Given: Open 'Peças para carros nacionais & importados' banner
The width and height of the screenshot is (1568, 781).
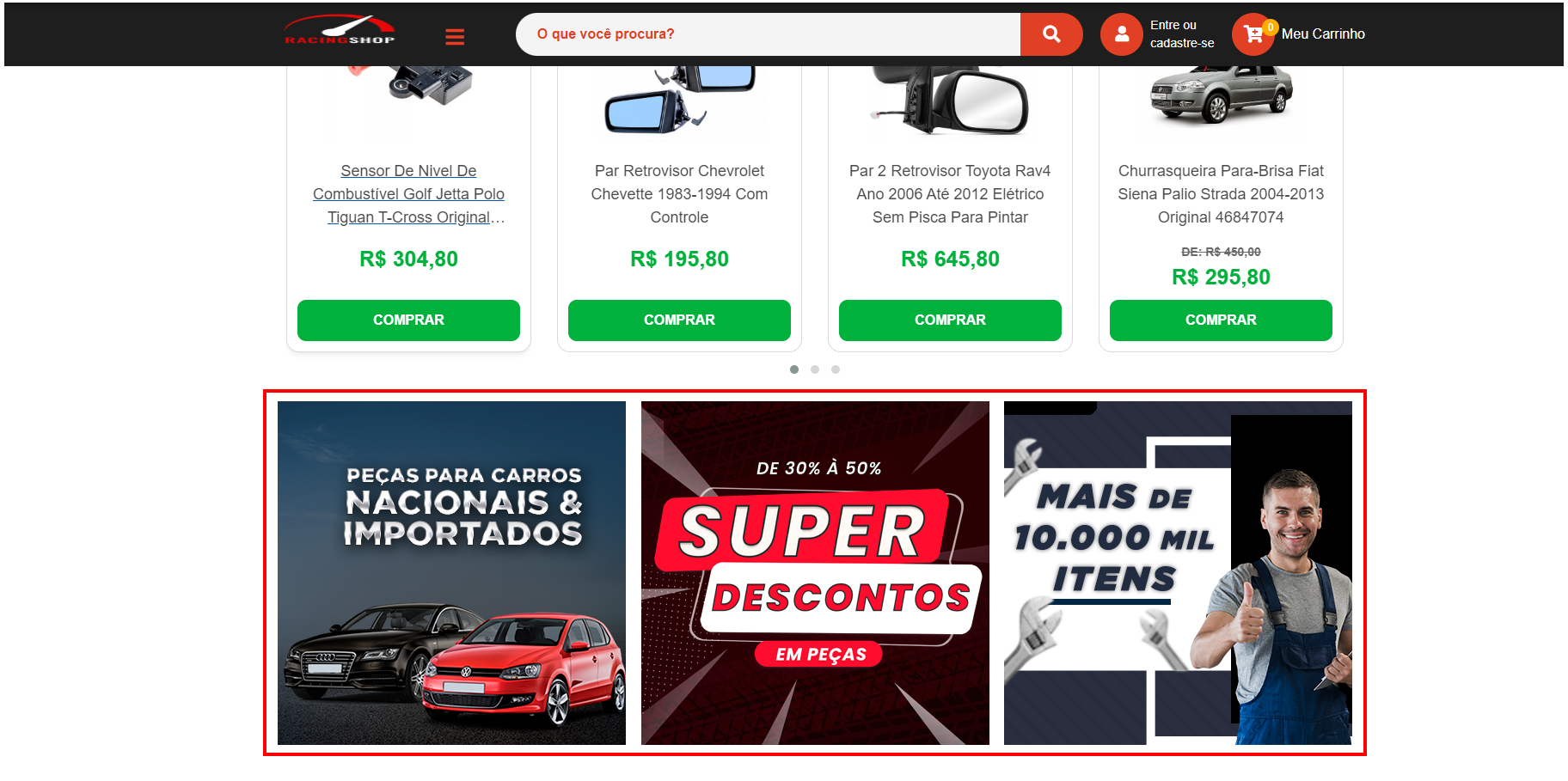Looking at the screenshot, I should click(451, 573).
